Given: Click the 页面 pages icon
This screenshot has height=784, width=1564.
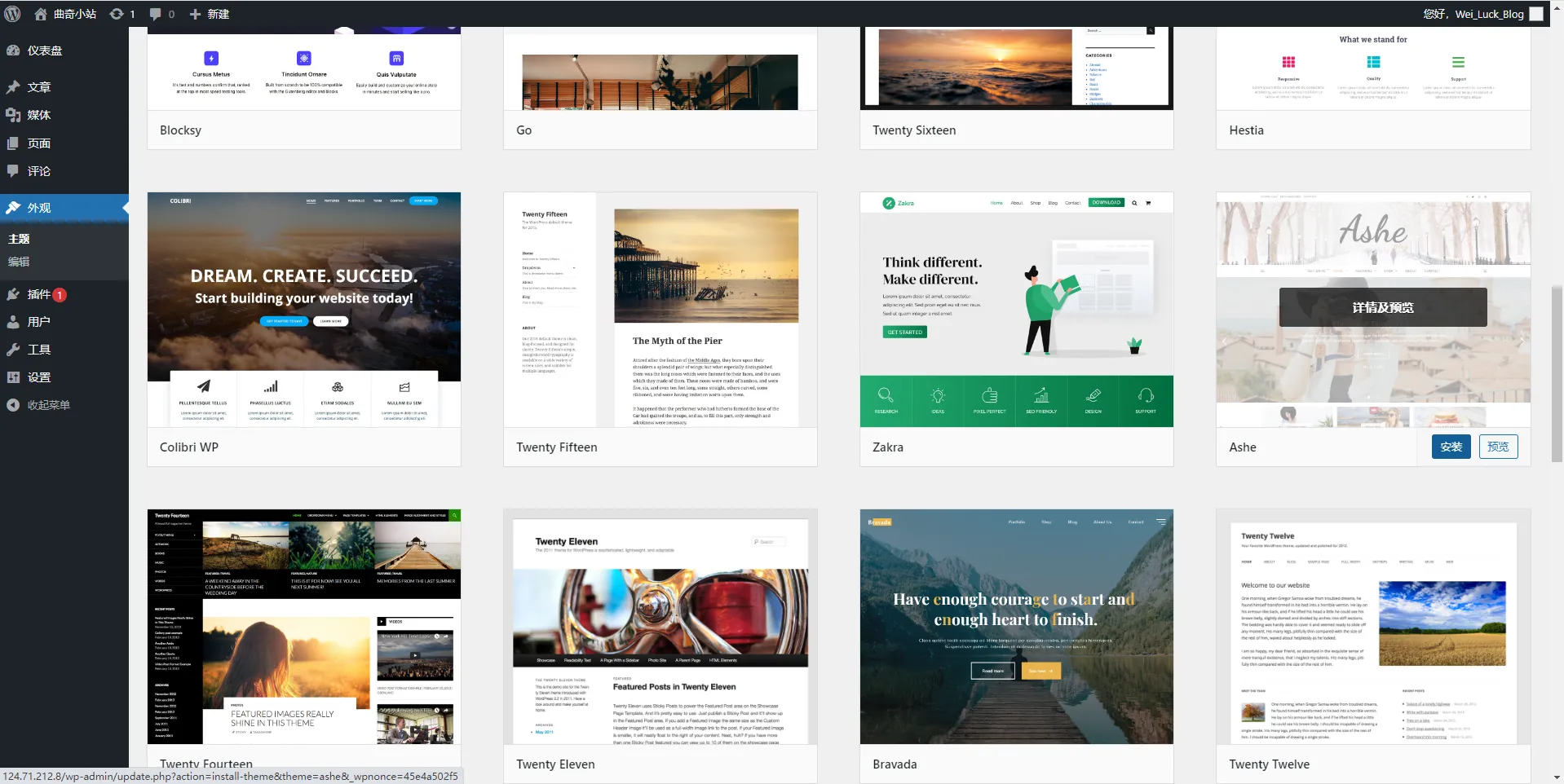Looking at the screenshot, I should click(13, 143).
